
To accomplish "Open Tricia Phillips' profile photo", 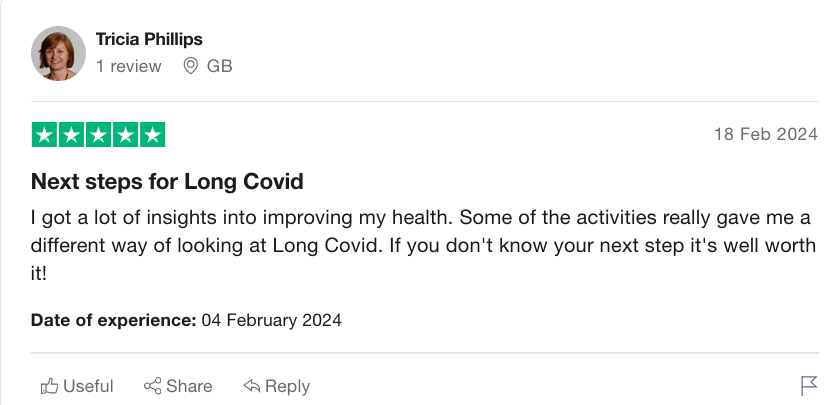I will coord(58,53).
